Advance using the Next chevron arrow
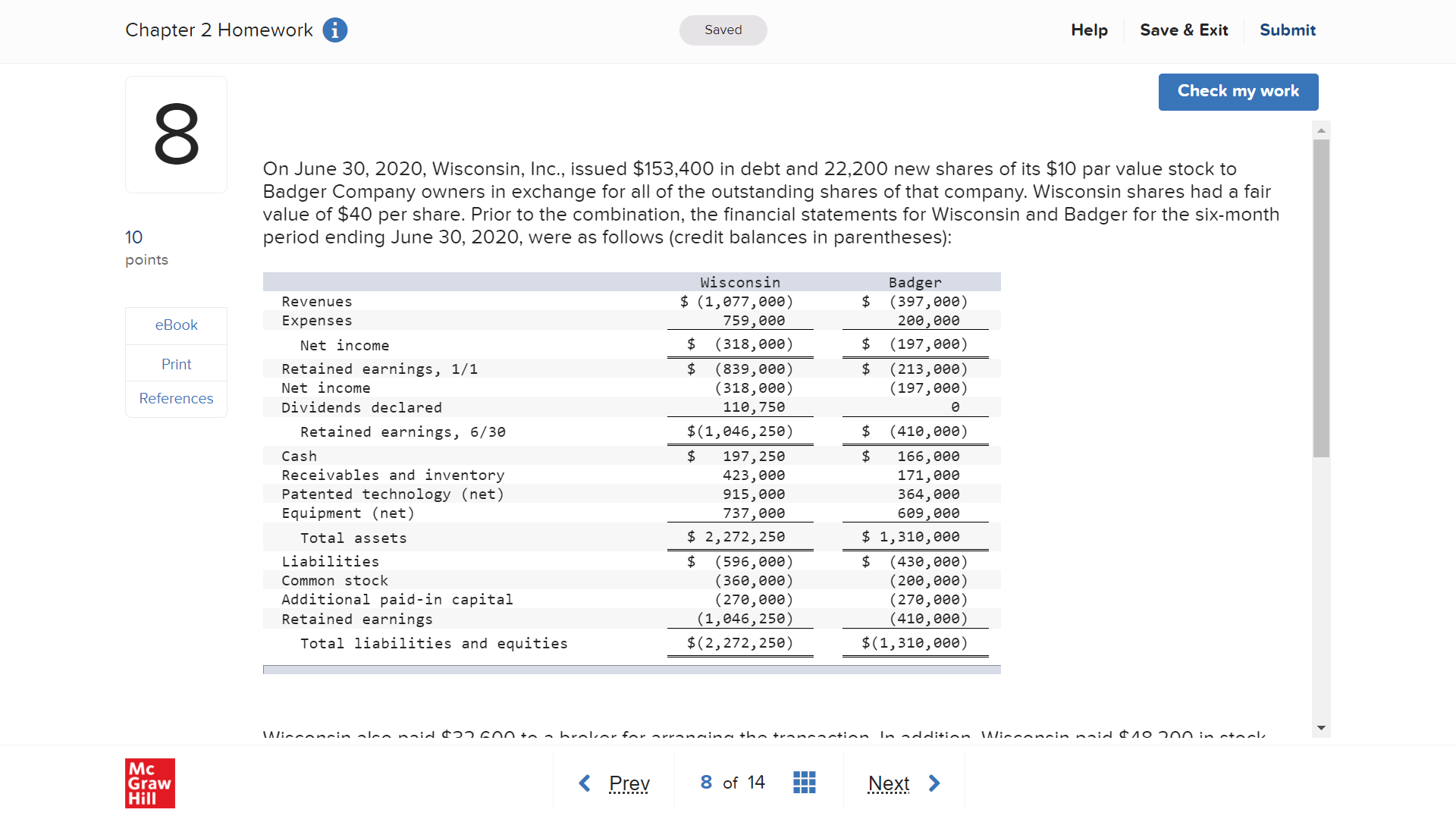1456x819 pixels. point(934,783)
